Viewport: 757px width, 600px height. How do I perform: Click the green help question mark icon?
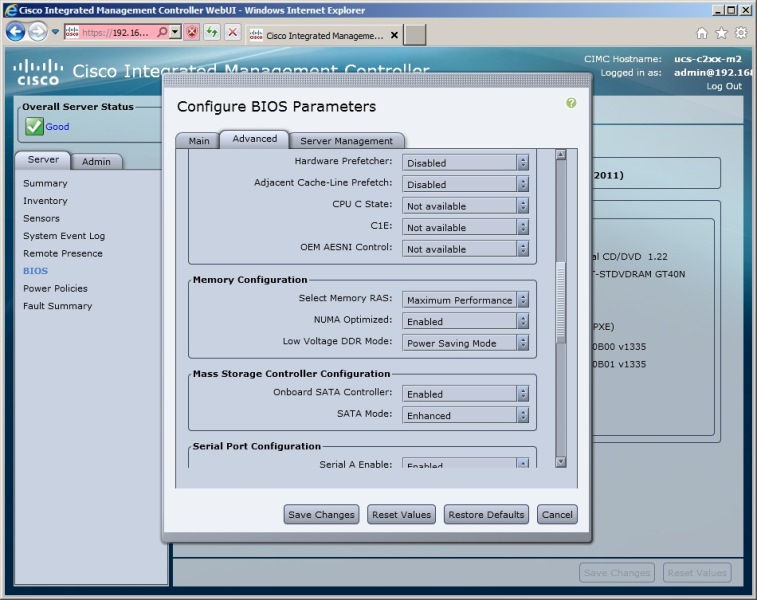click(x=571, y=103)
